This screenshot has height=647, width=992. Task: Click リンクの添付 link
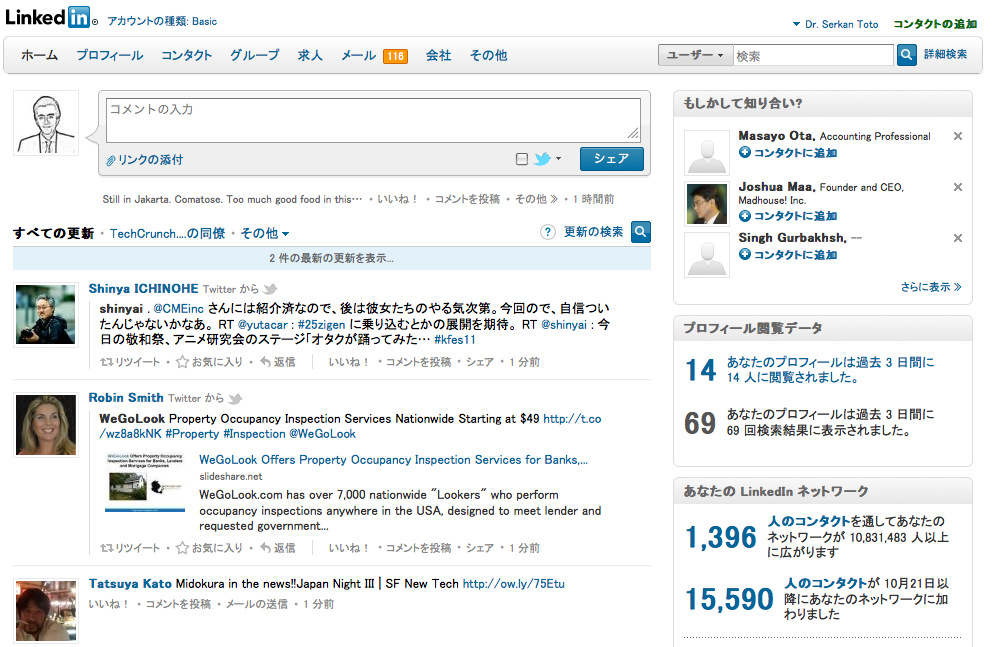point(151,160)
